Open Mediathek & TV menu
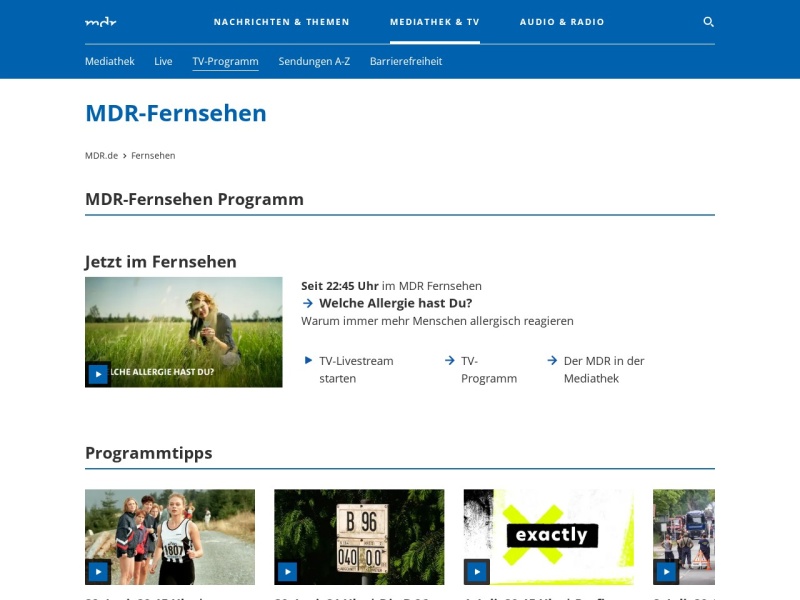This screenshot has width=800, height=600. tap(435, 22)
